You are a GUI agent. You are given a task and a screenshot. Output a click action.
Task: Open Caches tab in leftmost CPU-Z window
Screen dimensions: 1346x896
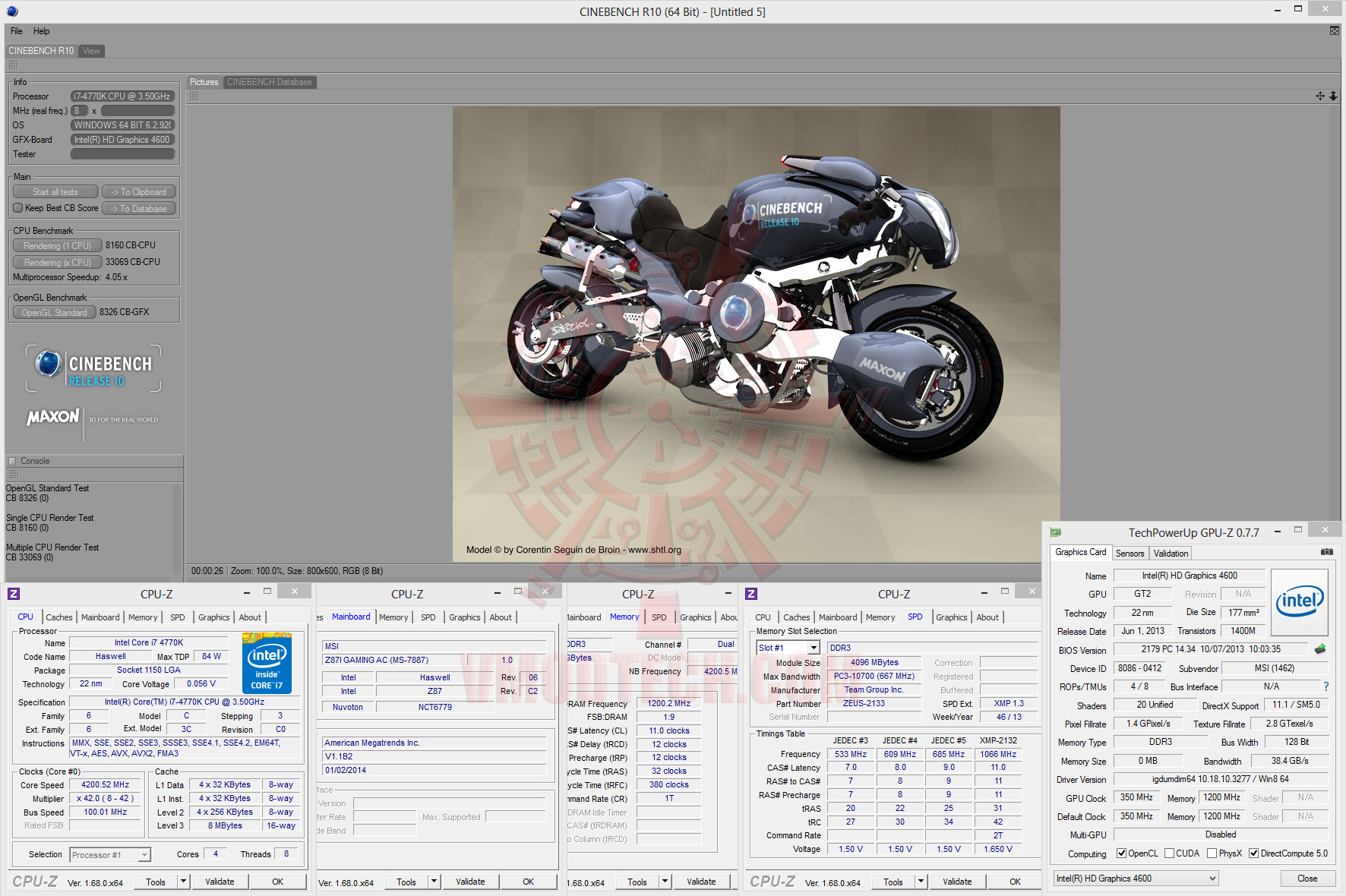point(59,617)
